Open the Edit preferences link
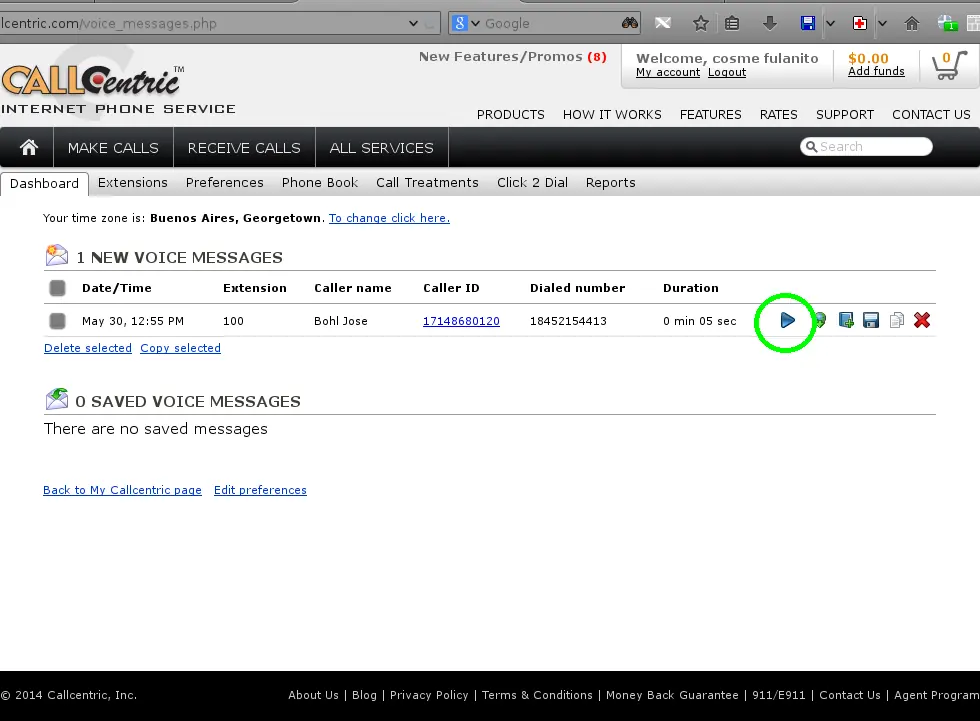Screen dimensions: 980x721 click(260, 490)
